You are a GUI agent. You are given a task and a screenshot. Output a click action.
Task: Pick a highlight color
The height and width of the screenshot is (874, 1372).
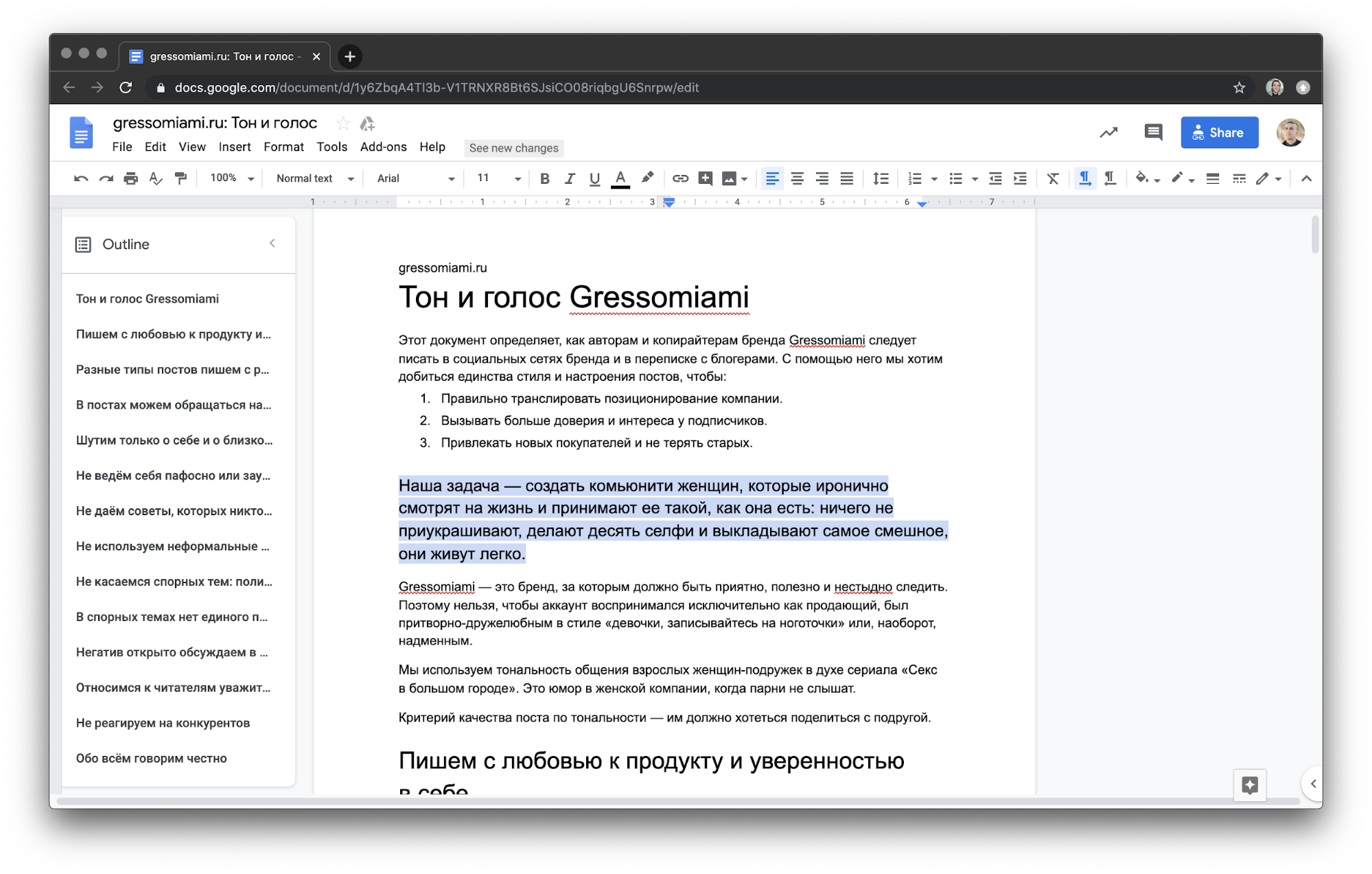tap(647, 178)
